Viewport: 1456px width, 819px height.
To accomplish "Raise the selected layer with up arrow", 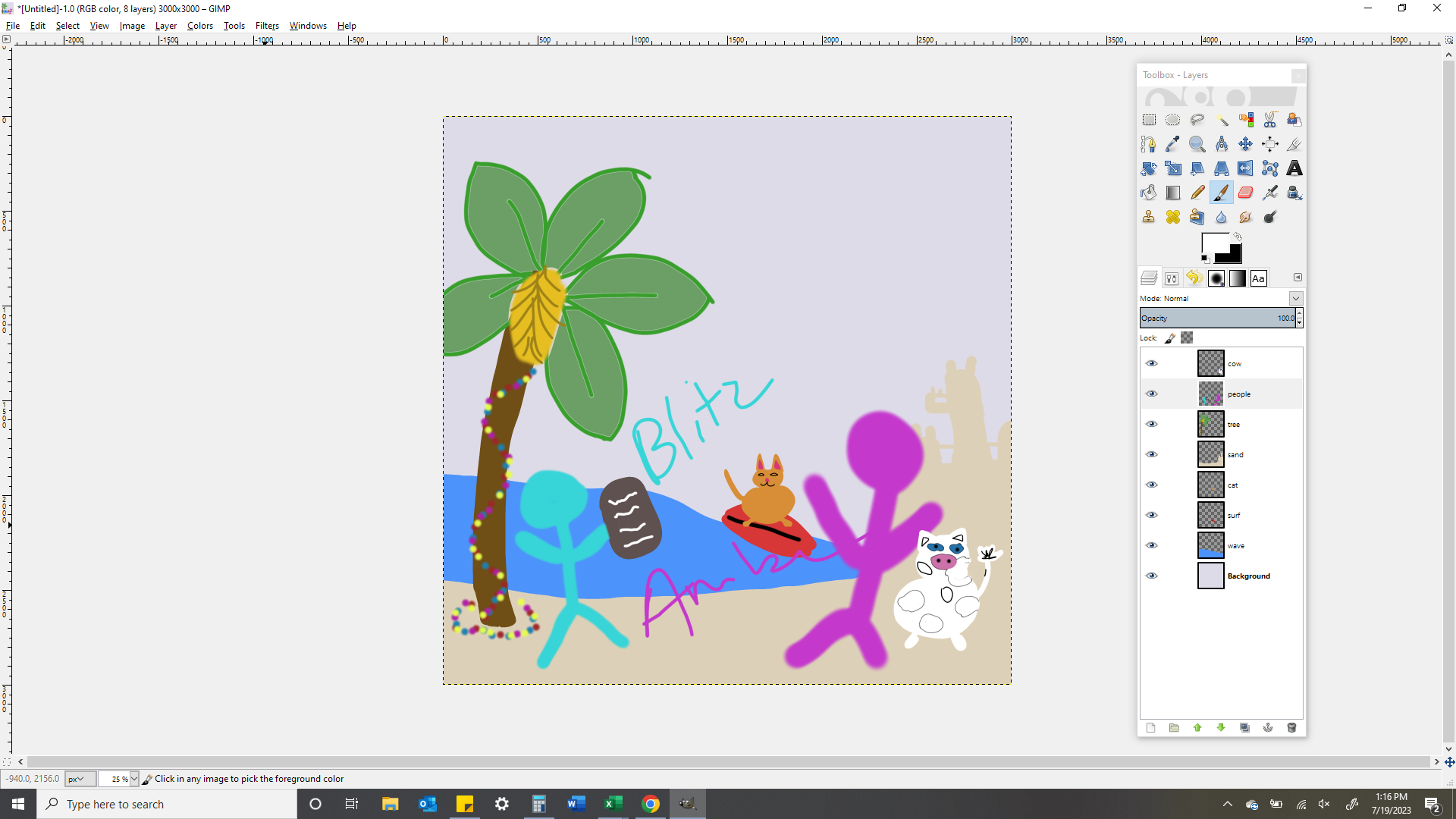I will coord(1197,728).
